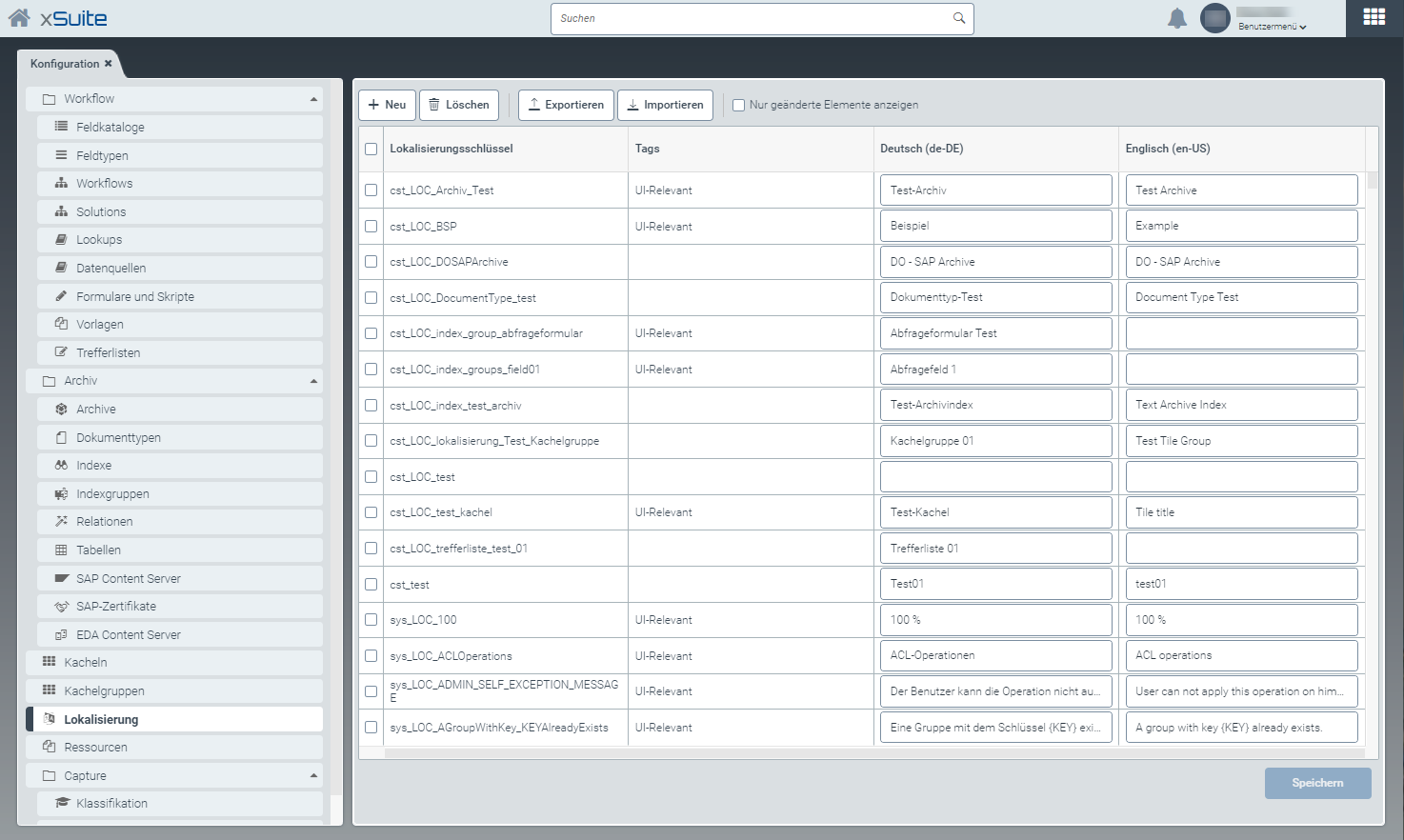Image resolution: width=1404 pixels, height=840 pixels.
Task: Click the home icon next to xSuite
Action: coord(19,17)
